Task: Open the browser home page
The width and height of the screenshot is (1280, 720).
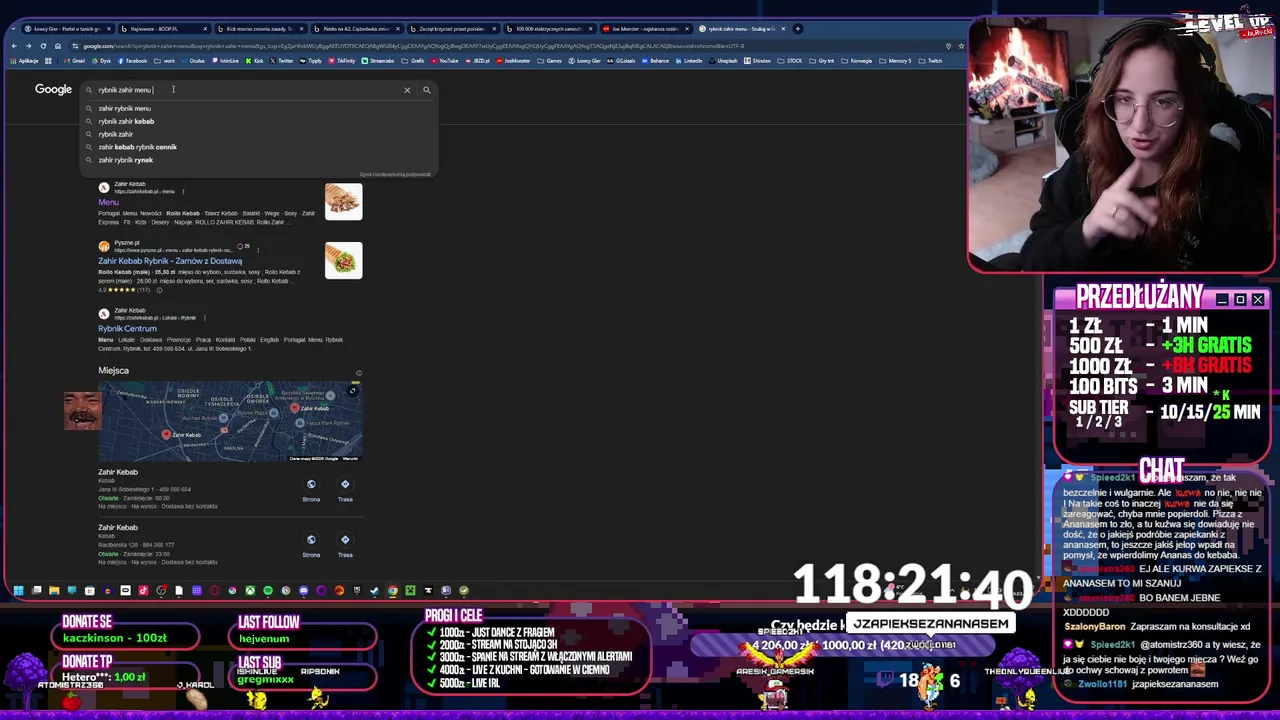Action: 58,46
